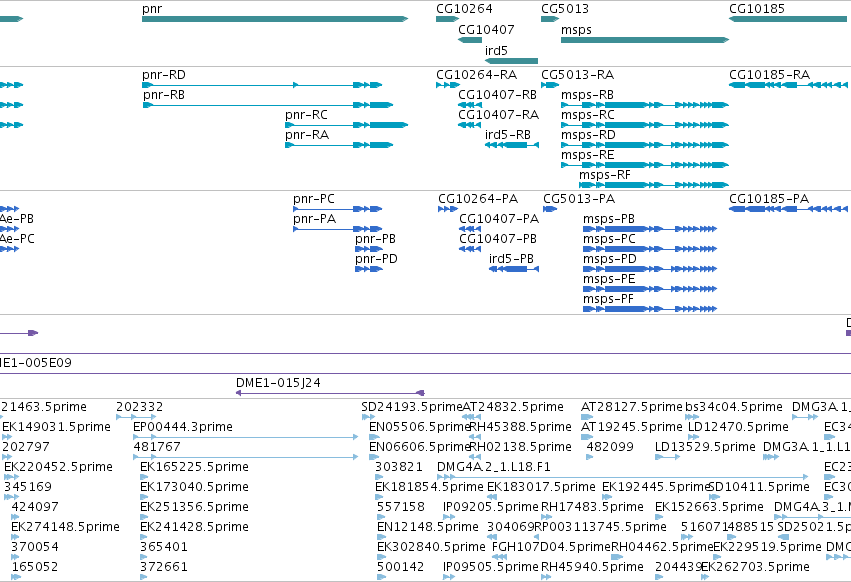Select protein pnr-PB

(369, 249)
